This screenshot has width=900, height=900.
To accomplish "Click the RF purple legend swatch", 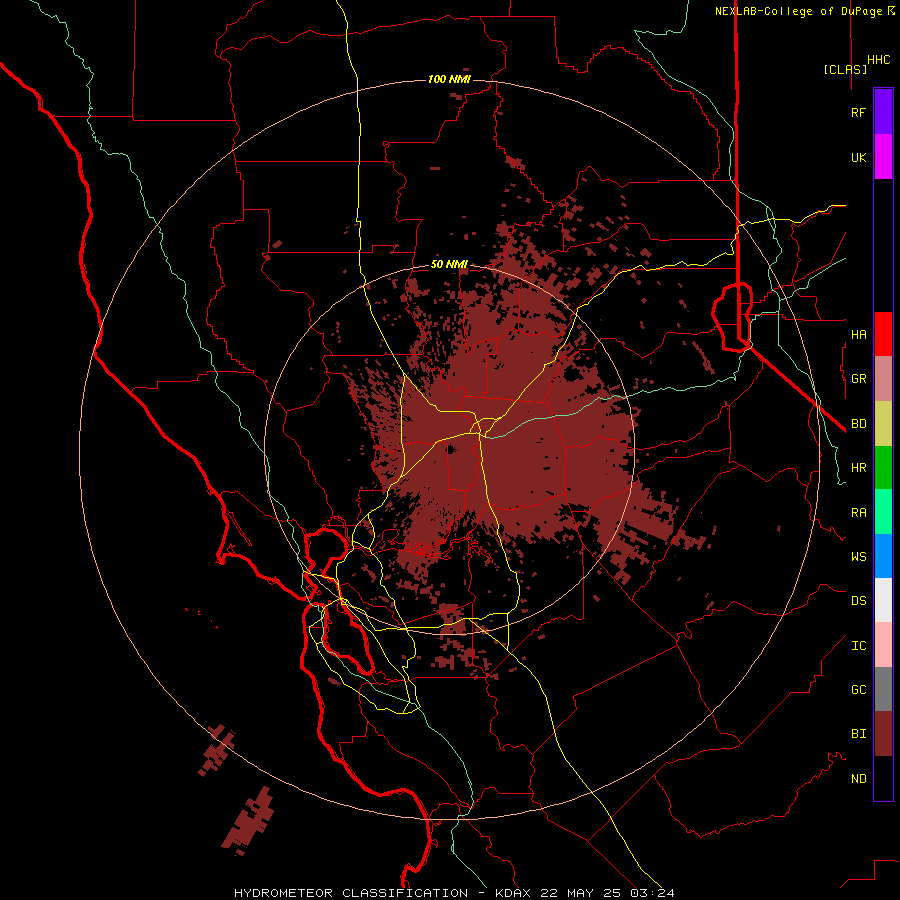I will (883, 112).
